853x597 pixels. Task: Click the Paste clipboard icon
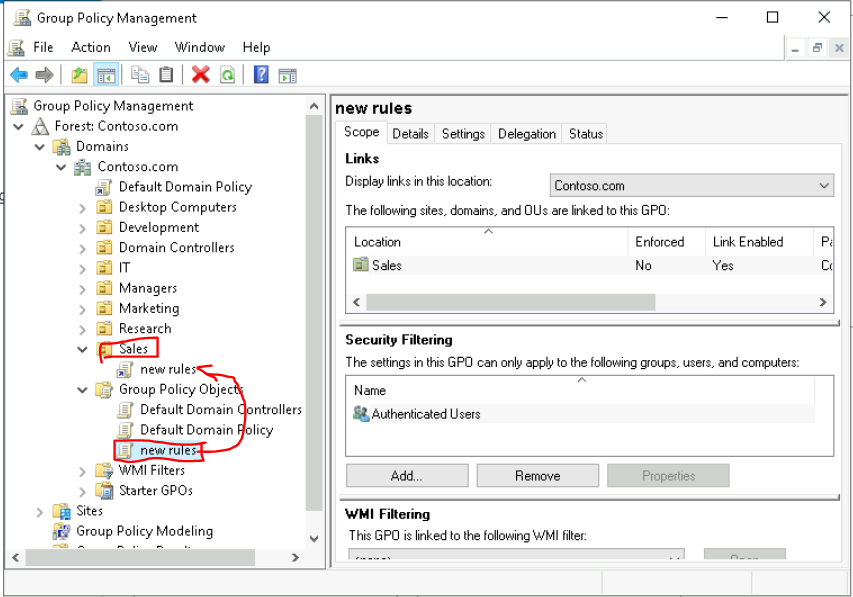click(166, 75)
